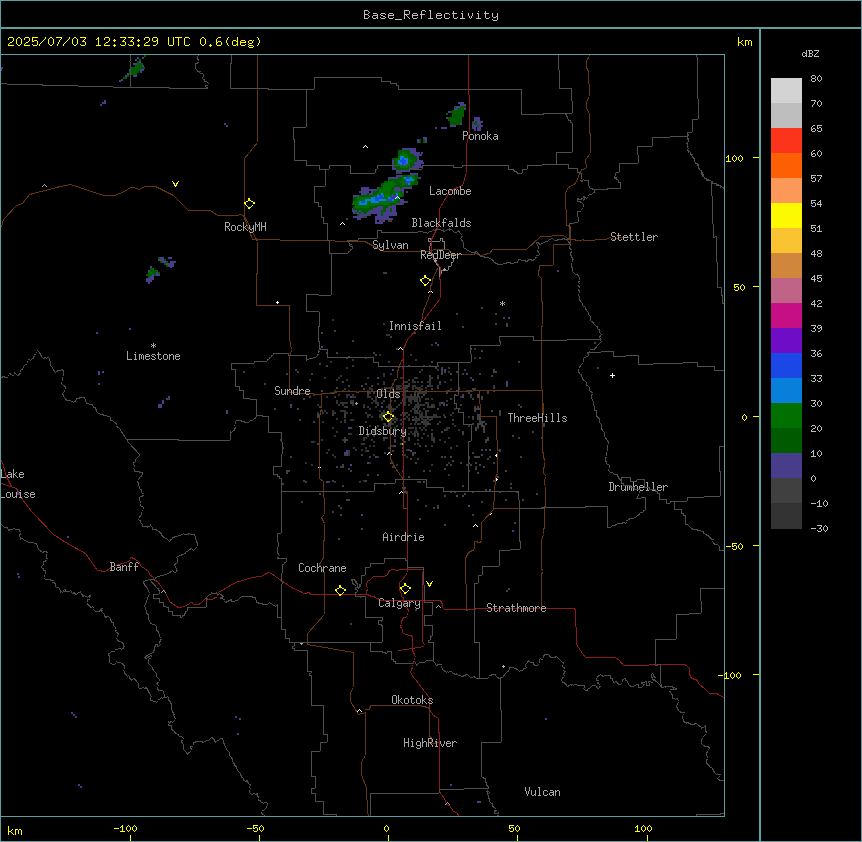Click the green color swatch for 30 dBZ
Viewport: 862px width, 842px height.
[x=786, y=416]
